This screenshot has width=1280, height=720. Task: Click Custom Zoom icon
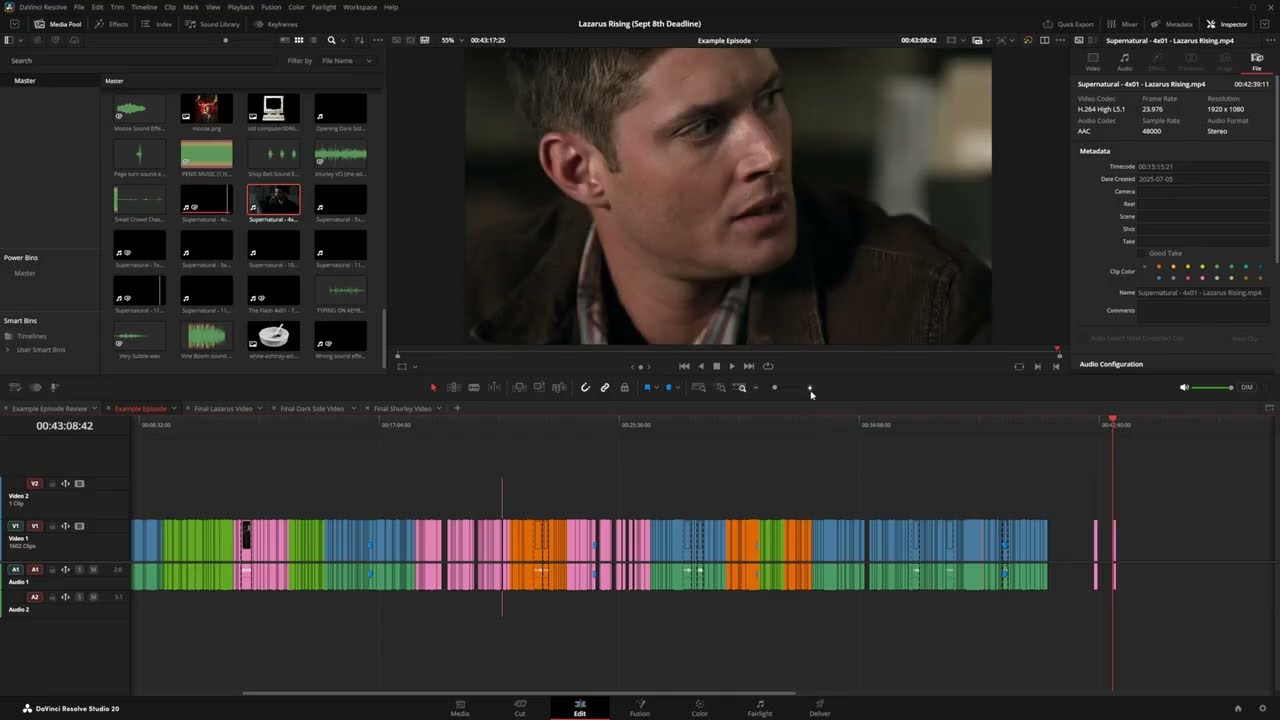pyautogui.click(x=740, y=387)
